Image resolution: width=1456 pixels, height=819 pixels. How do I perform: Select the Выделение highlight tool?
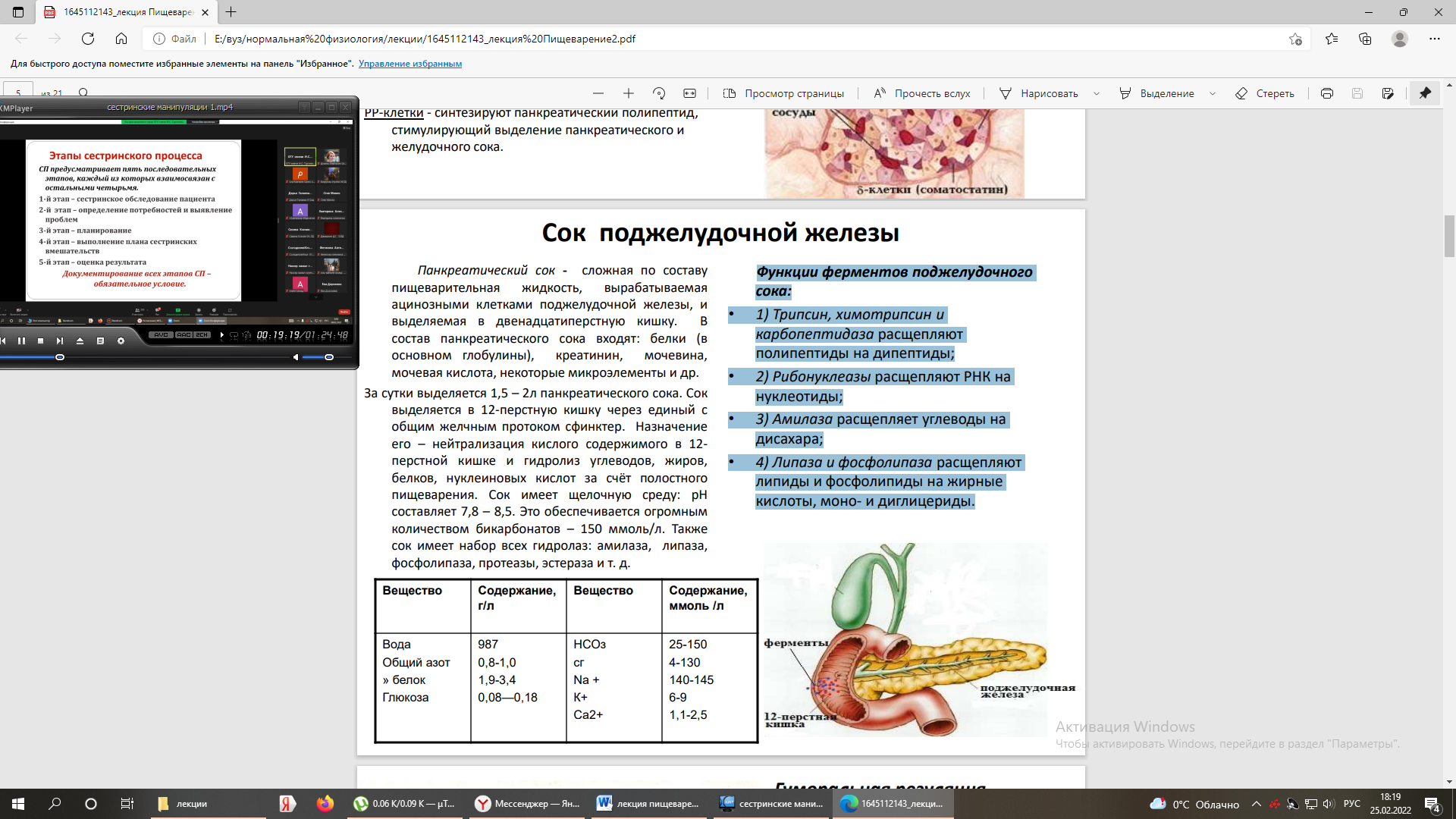(x=1157, y=93)
